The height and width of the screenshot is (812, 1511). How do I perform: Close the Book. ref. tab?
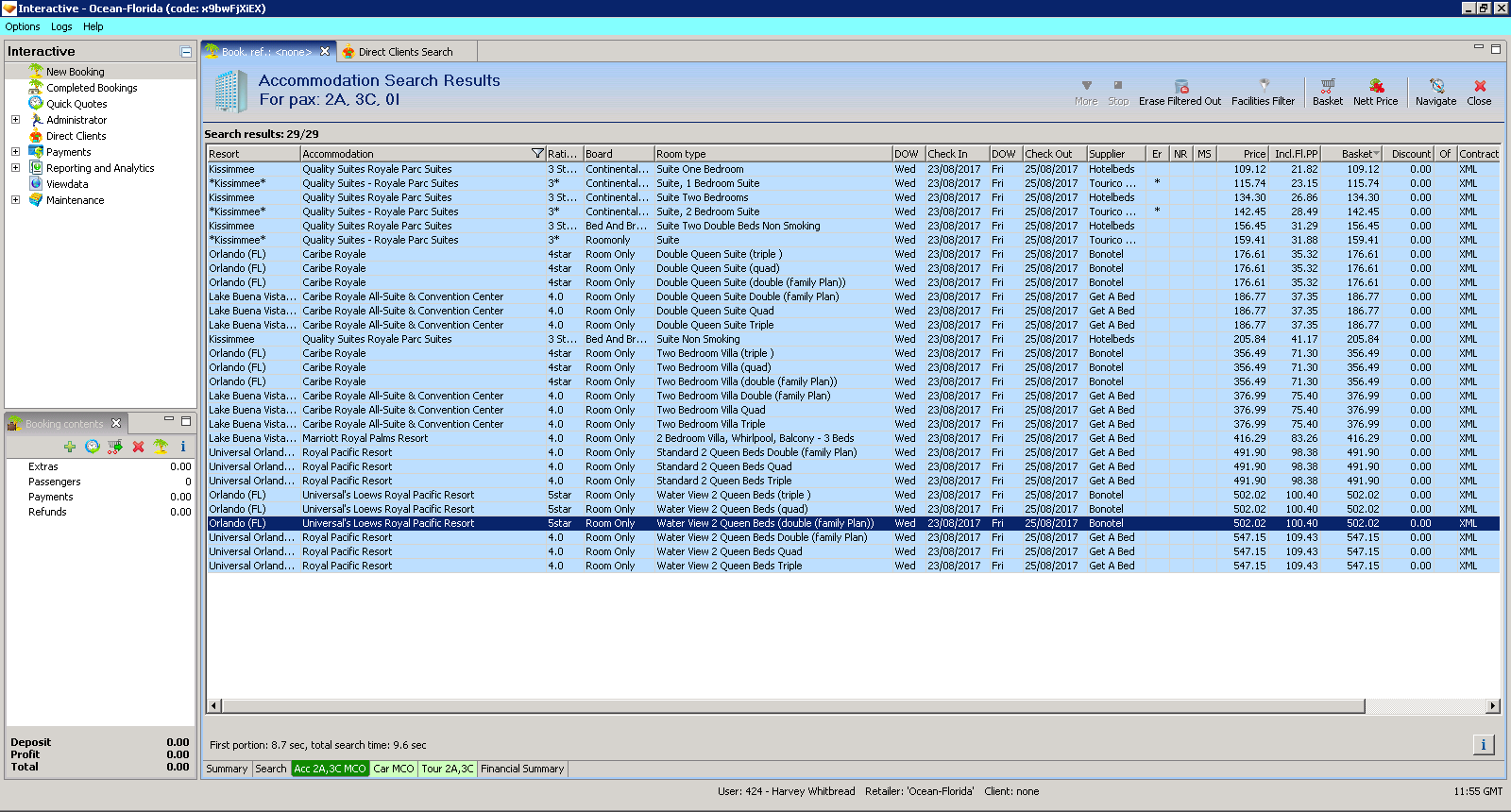pos(325,52)
